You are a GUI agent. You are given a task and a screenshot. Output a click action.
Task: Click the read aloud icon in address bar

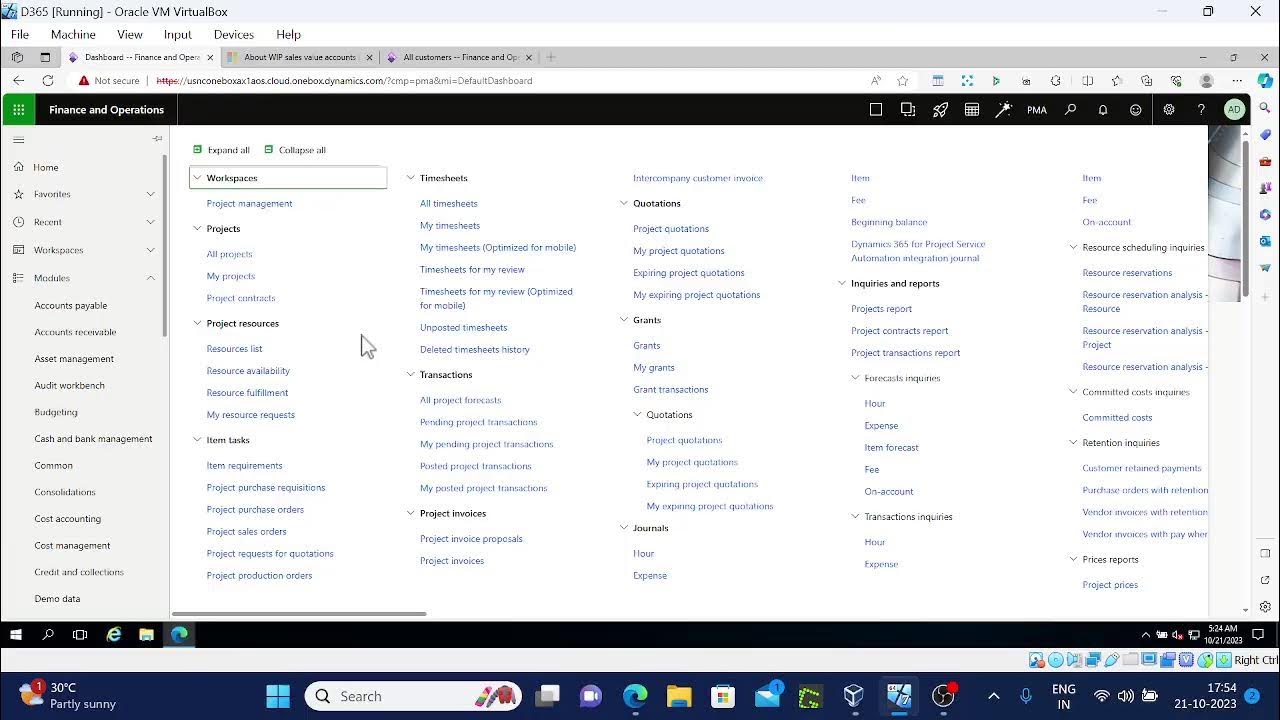pyautogui.click(x=876, y=81)
